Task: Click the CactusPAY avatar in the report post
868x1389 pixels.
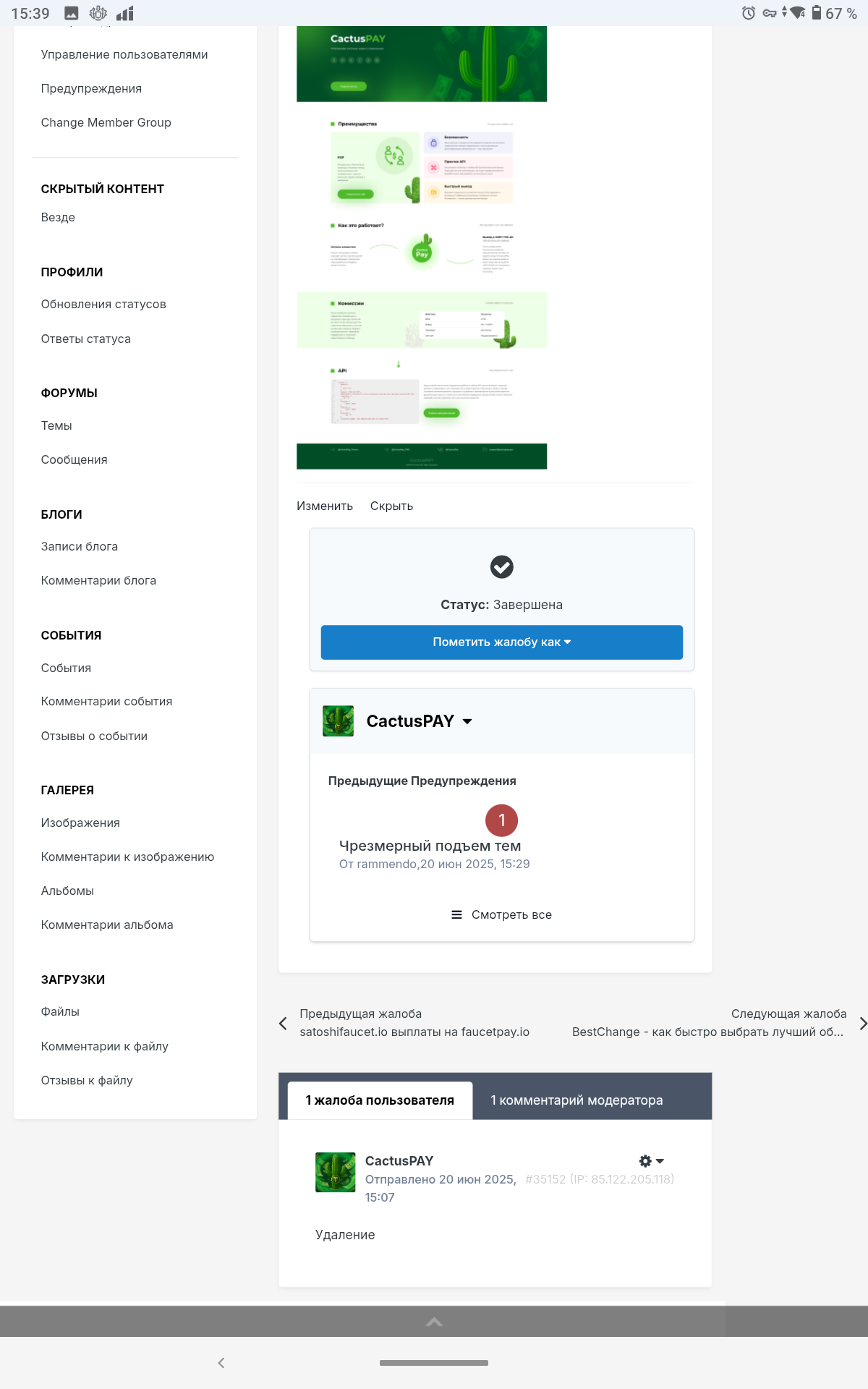Action: coord(336,1172)
